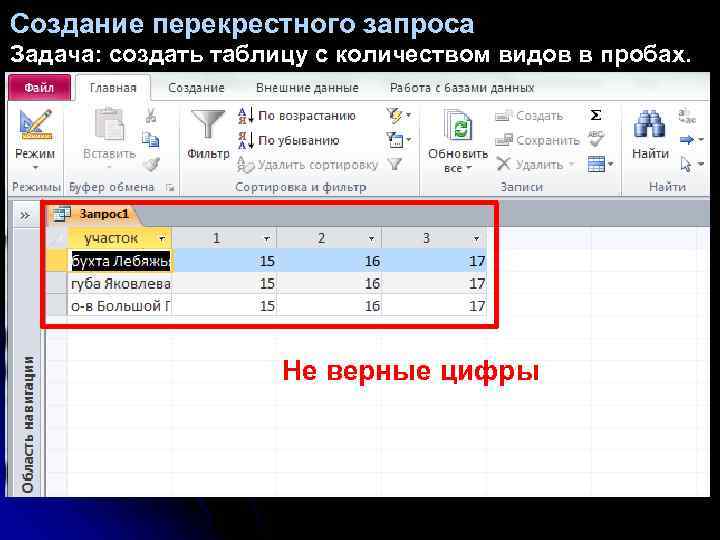Click the Фильтр funnel icon

pos(208,124)
